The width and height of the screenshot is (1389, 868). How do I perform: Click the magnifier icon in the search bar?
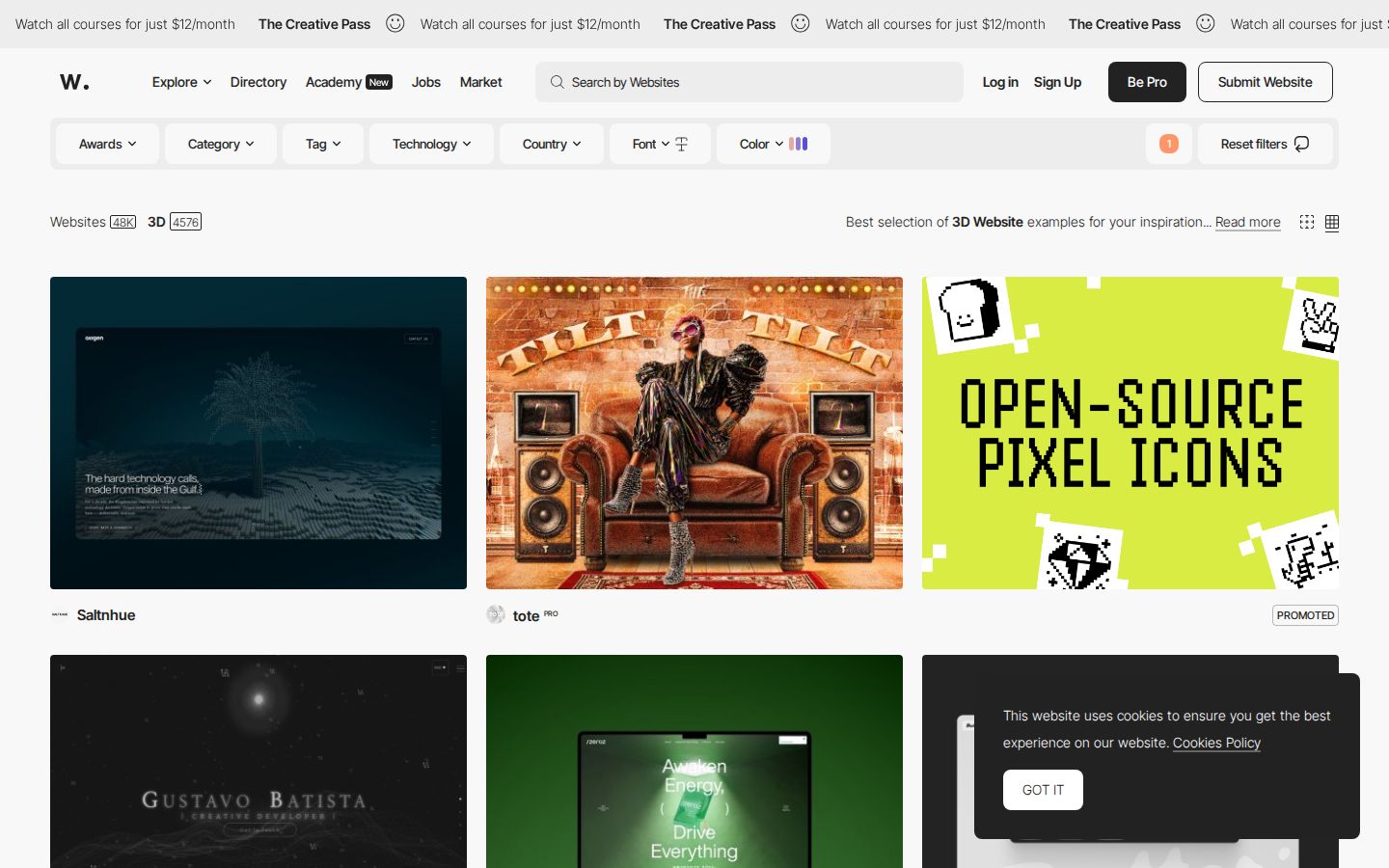point(558,82)
